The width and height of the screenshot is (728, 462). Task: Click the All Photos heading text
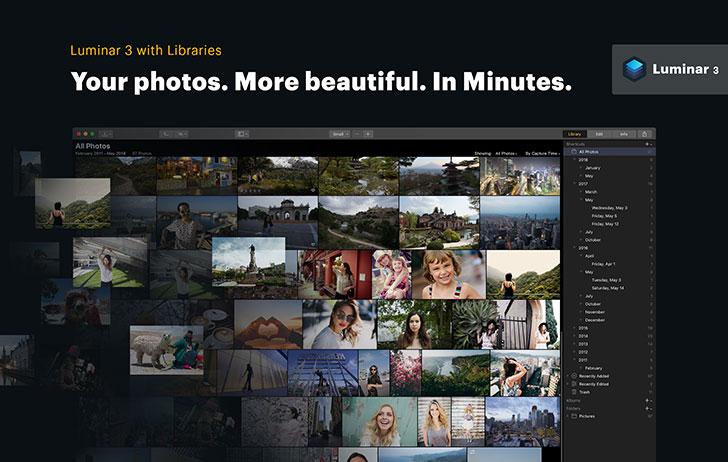[93, 146]
